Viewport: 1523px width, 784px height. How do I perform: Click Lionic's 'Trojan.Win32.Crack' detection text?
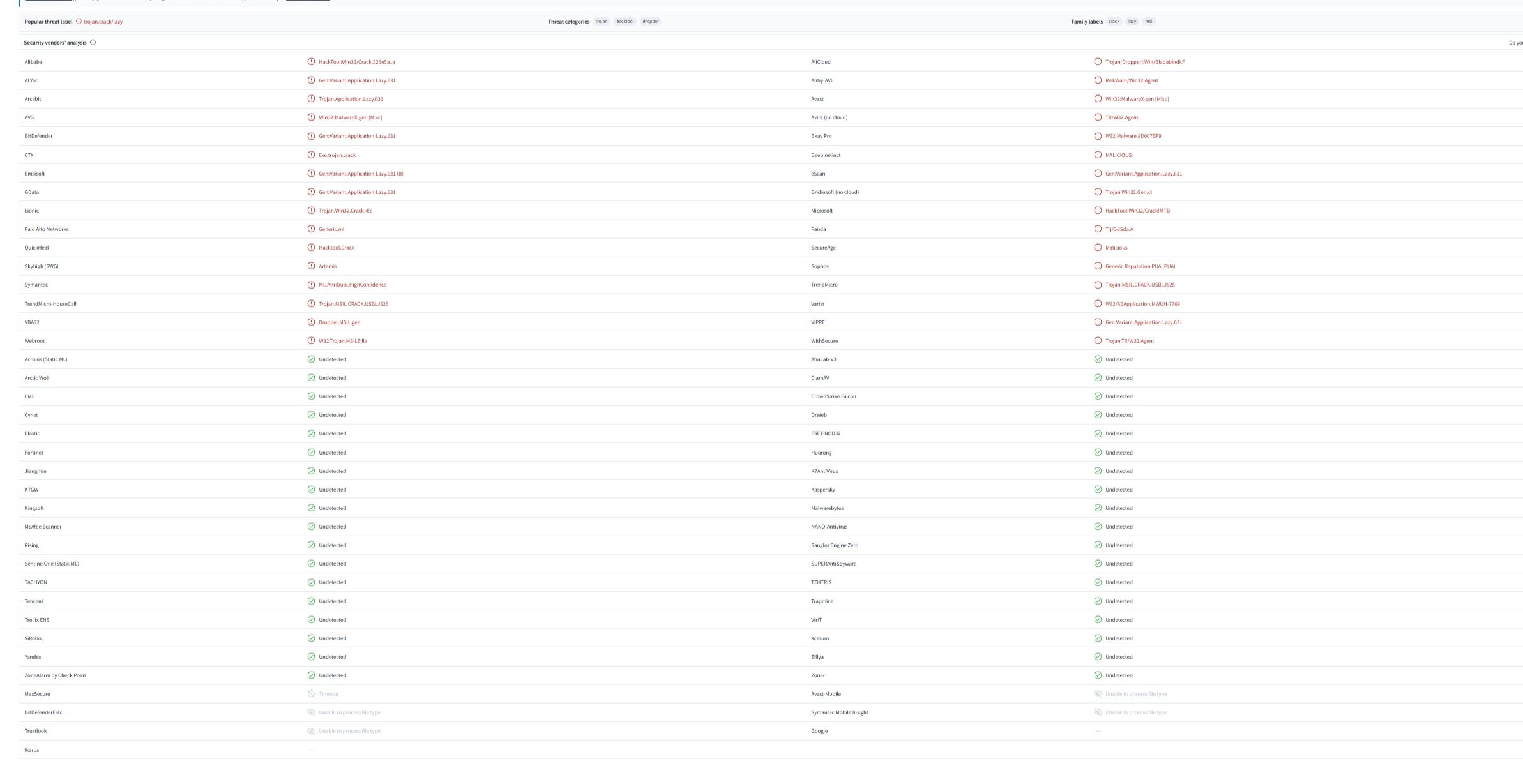(345, 211)
